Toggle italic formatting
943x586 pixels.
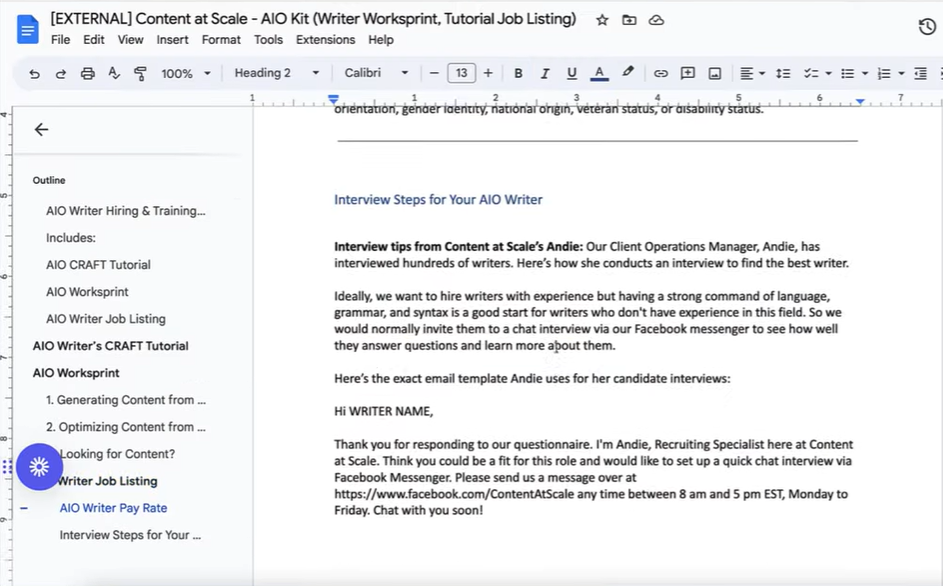(545, 73)
